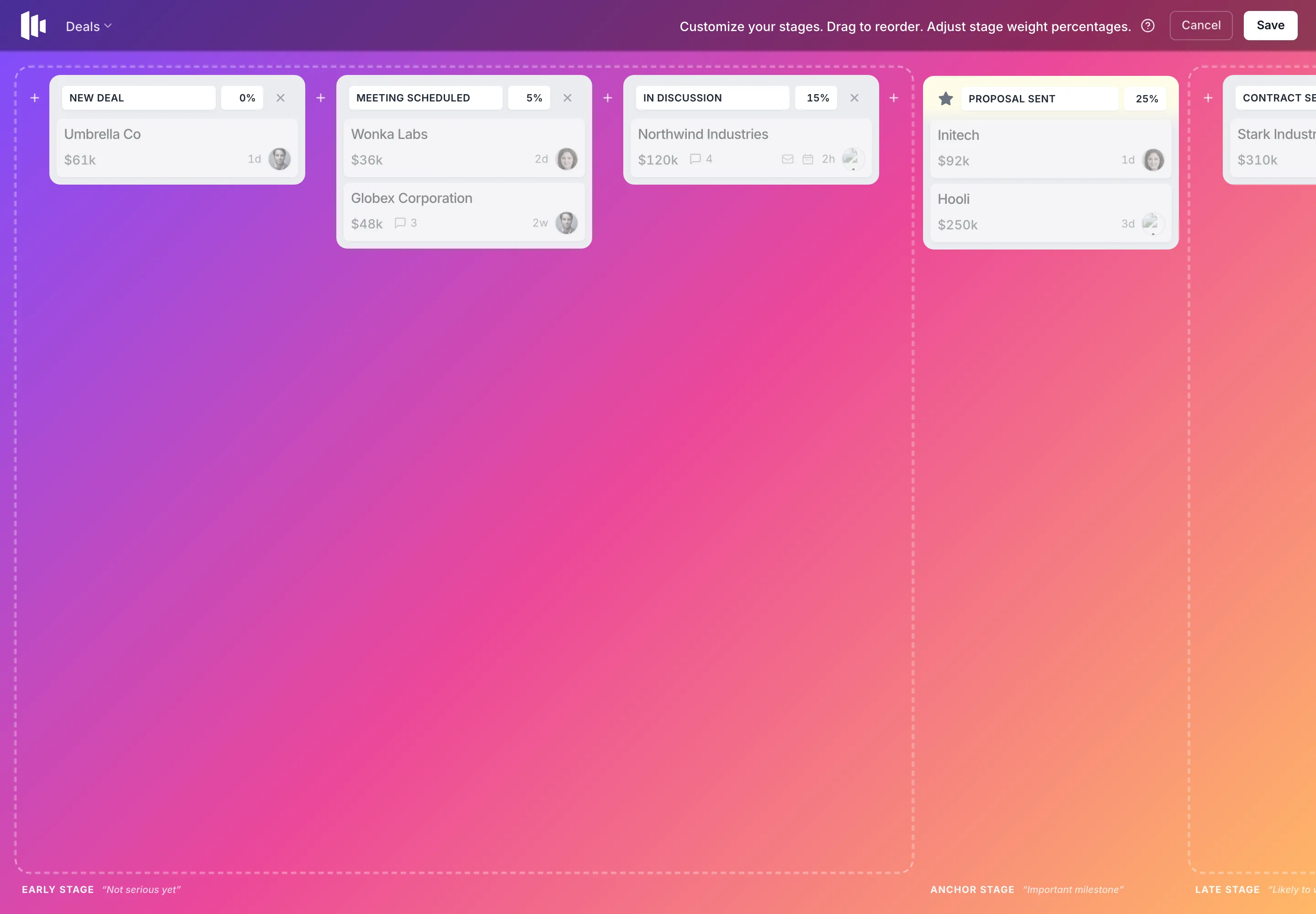Open the Stark Industries deal card
Screen dimensions: 1316x914
click(x=1273, y=148)
